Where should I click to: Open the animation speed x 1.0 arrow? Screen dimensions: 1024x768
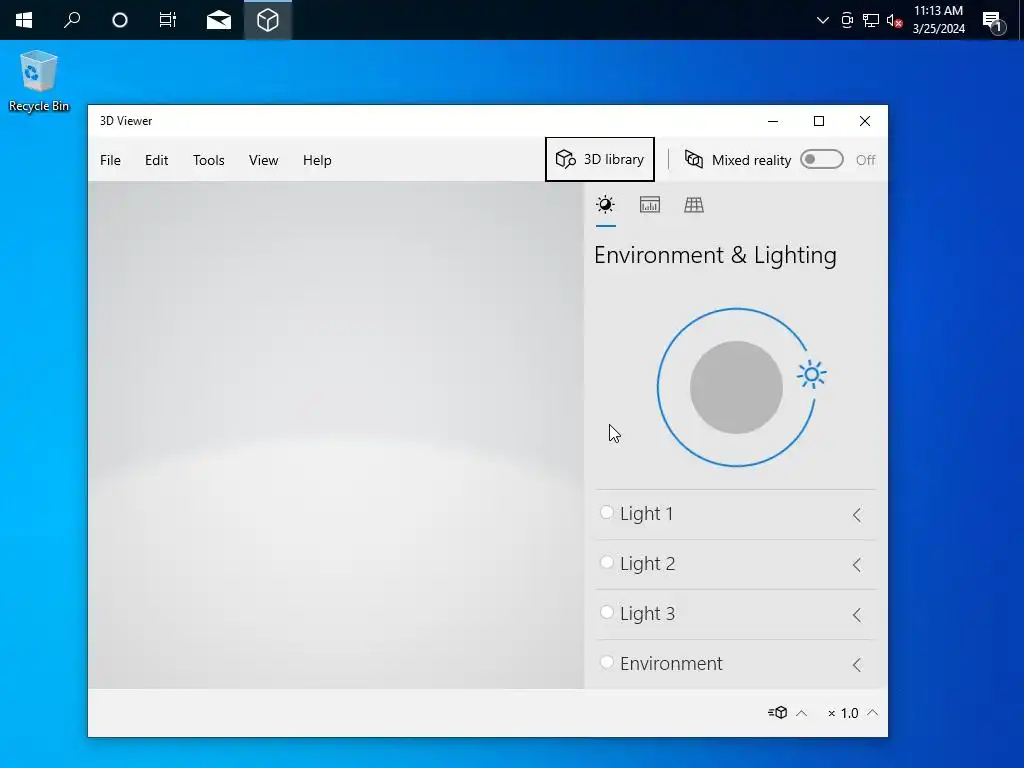[x=872, y=712]
